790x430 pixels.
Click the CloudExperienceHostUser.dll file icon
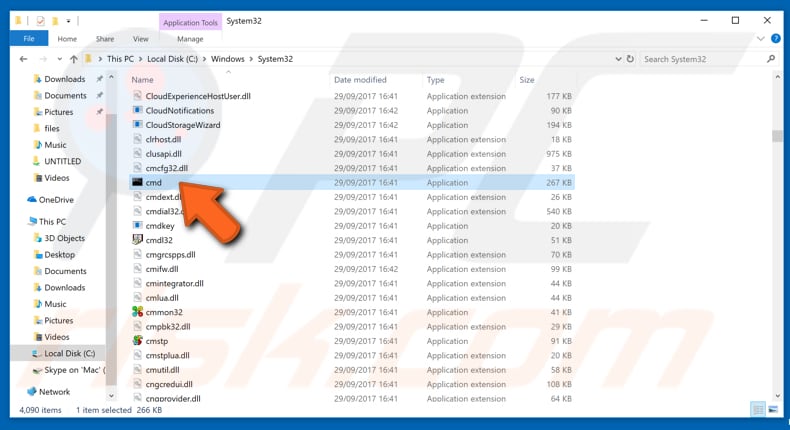pos(137,96)
